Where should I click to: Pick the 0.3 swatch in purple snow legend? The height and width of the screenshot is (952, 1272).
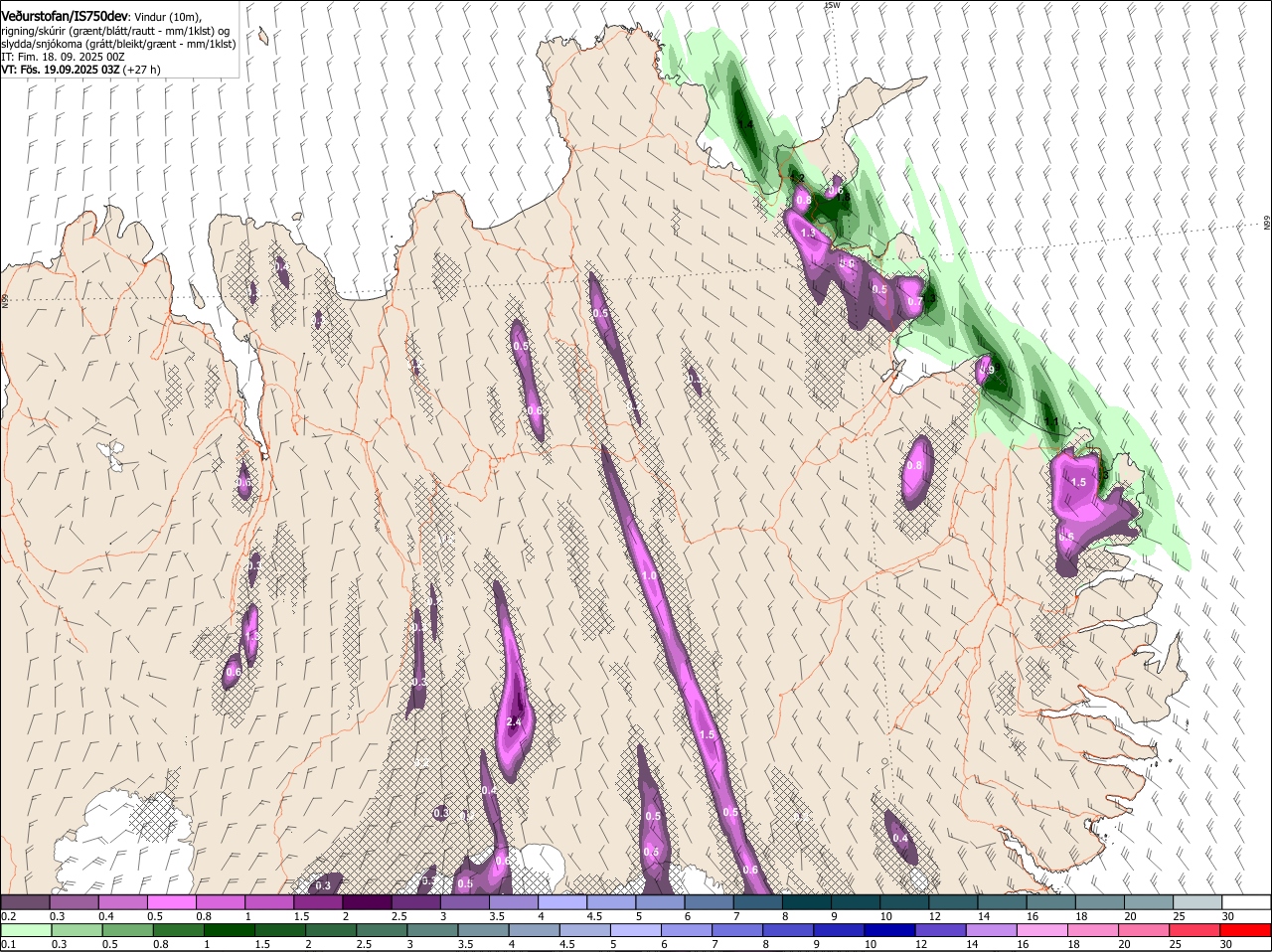pos(74,902)
